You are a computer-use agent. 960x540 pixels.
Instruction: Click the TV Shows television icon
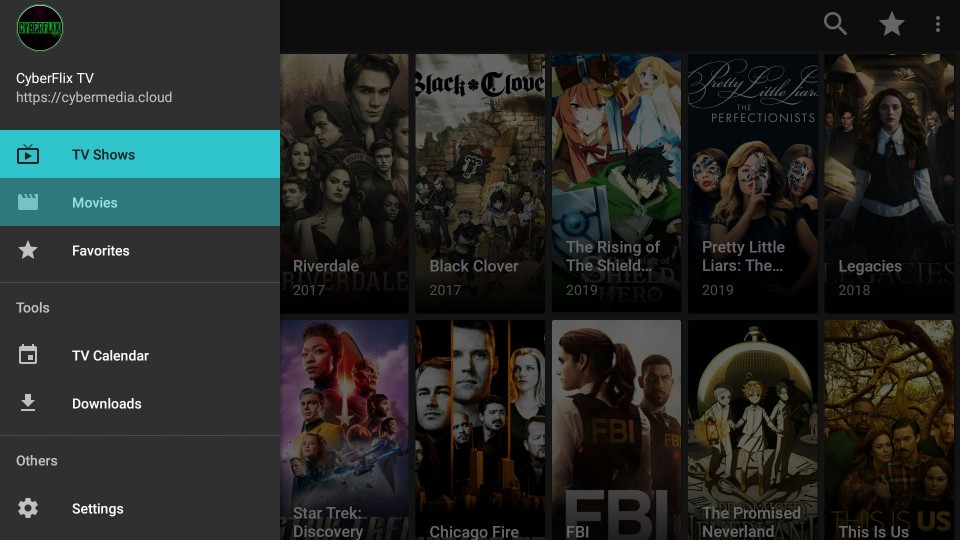[x=28, y=154]
